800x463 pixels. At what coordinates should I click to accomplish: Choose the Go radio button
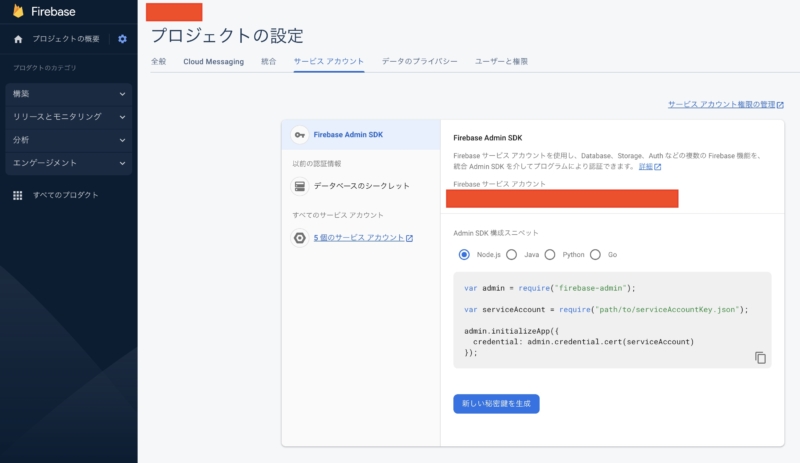pyautogui.click(x=596, y=255)
